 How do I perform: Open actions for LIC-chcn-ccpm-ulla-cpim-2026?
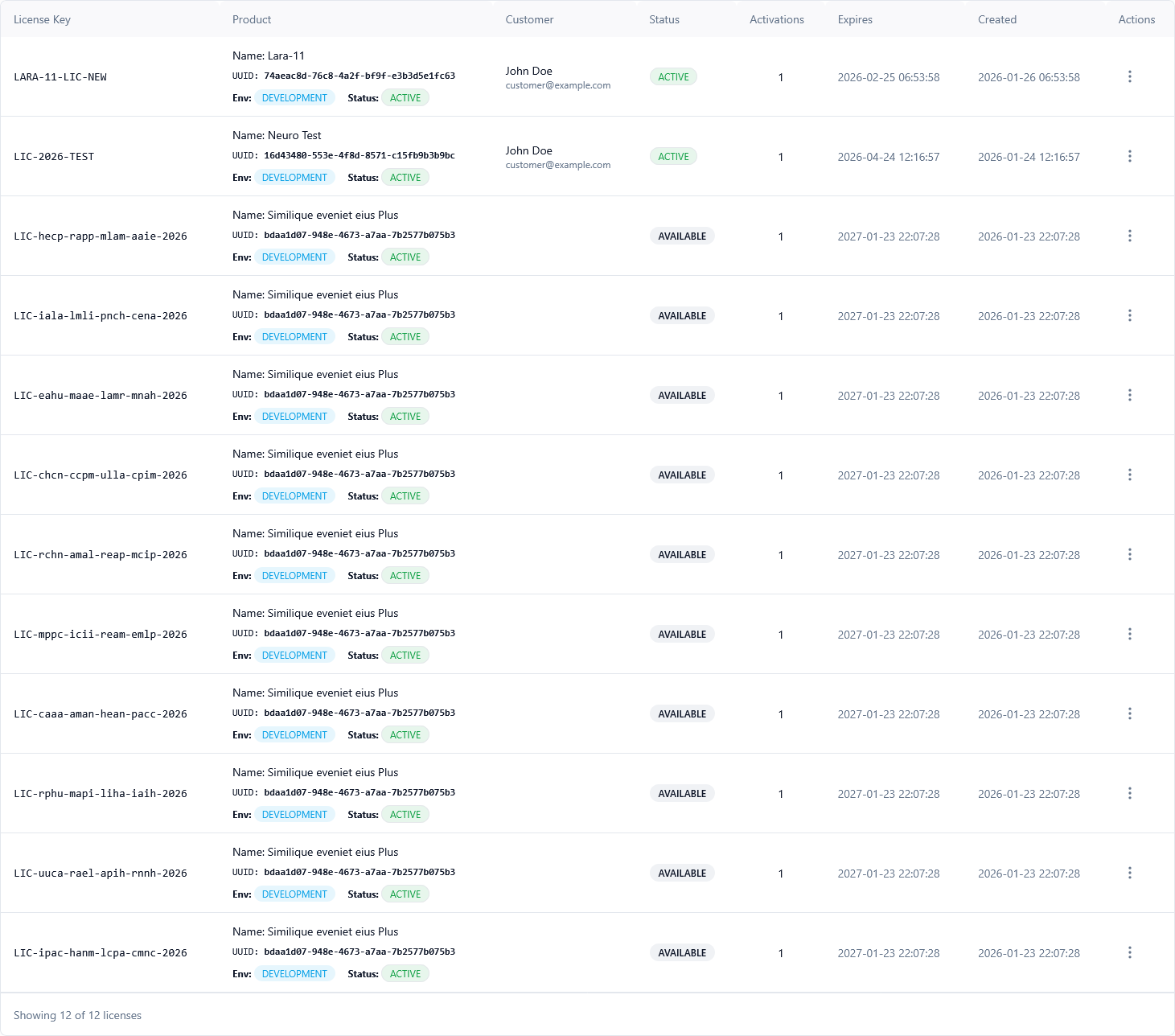(1130, 475)
